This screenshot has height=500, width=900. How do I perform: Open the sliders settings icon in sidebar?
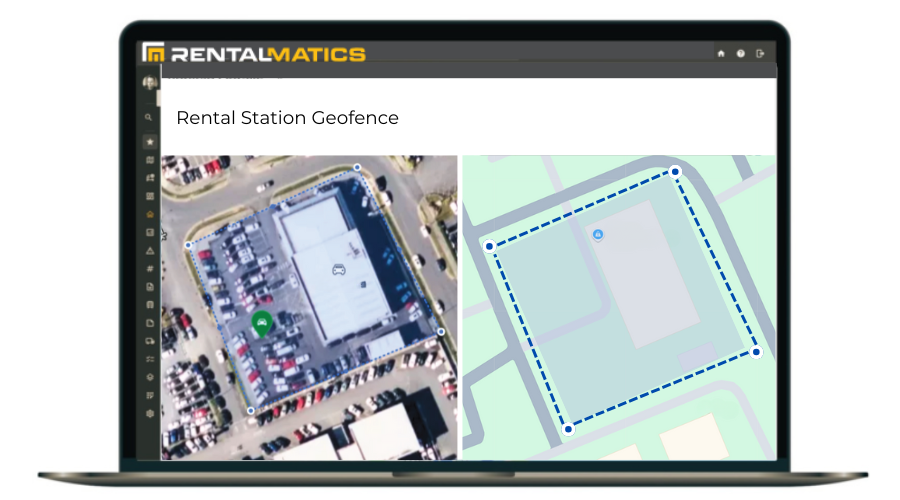coord(150,359)
